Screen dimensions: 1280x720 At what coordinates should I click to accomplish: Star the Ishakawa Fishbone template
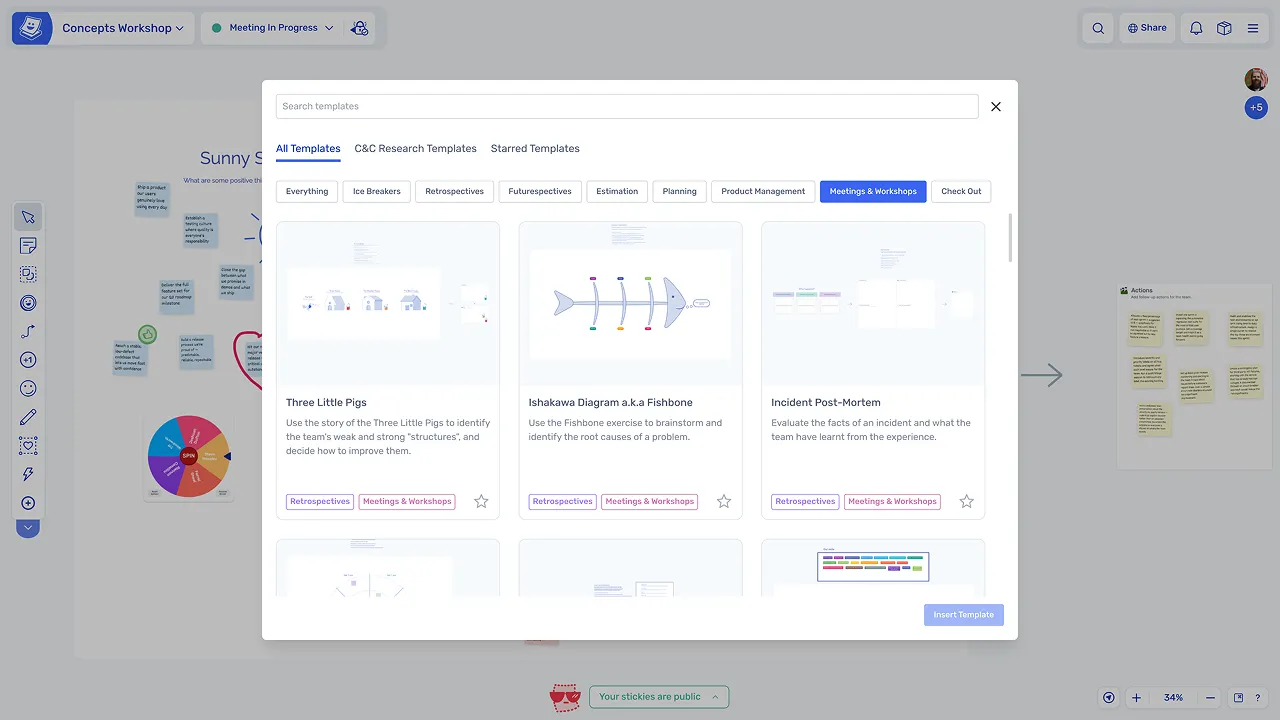[724, 501]
